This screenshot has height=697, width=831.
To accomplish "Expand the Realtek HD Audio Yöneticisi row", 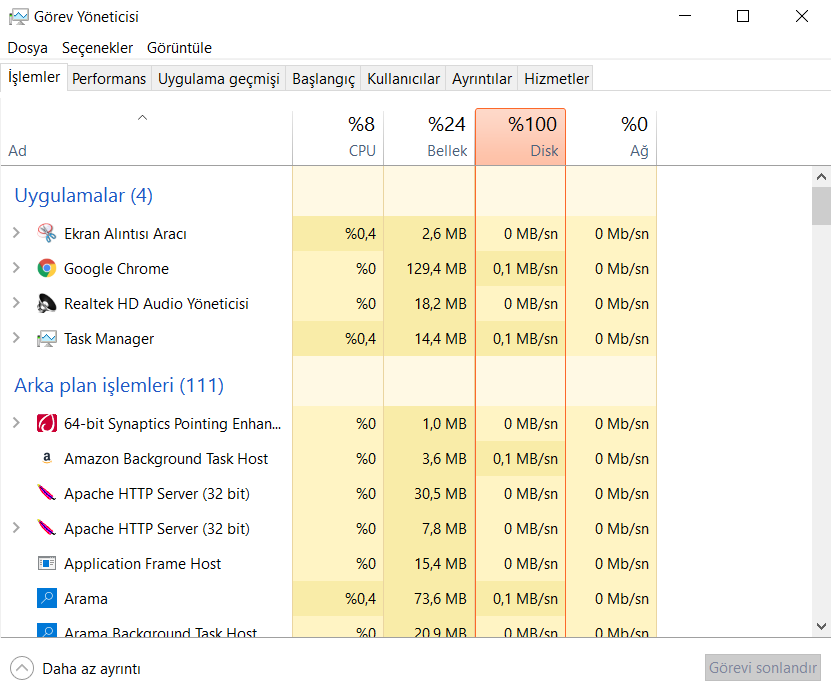I will coord(16,303).
